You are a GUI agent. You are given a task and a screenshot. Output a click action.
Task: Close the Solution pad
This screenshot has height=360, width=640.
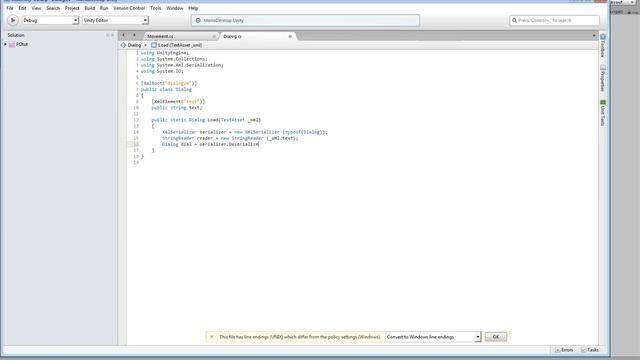coord(113,35)
